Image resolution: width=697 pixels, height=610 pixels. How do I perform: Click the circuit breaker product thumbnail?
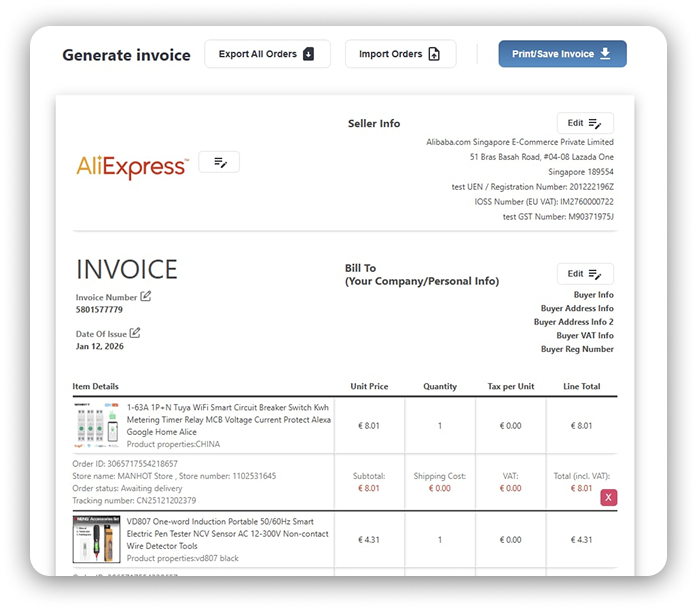tap(96, 425)
